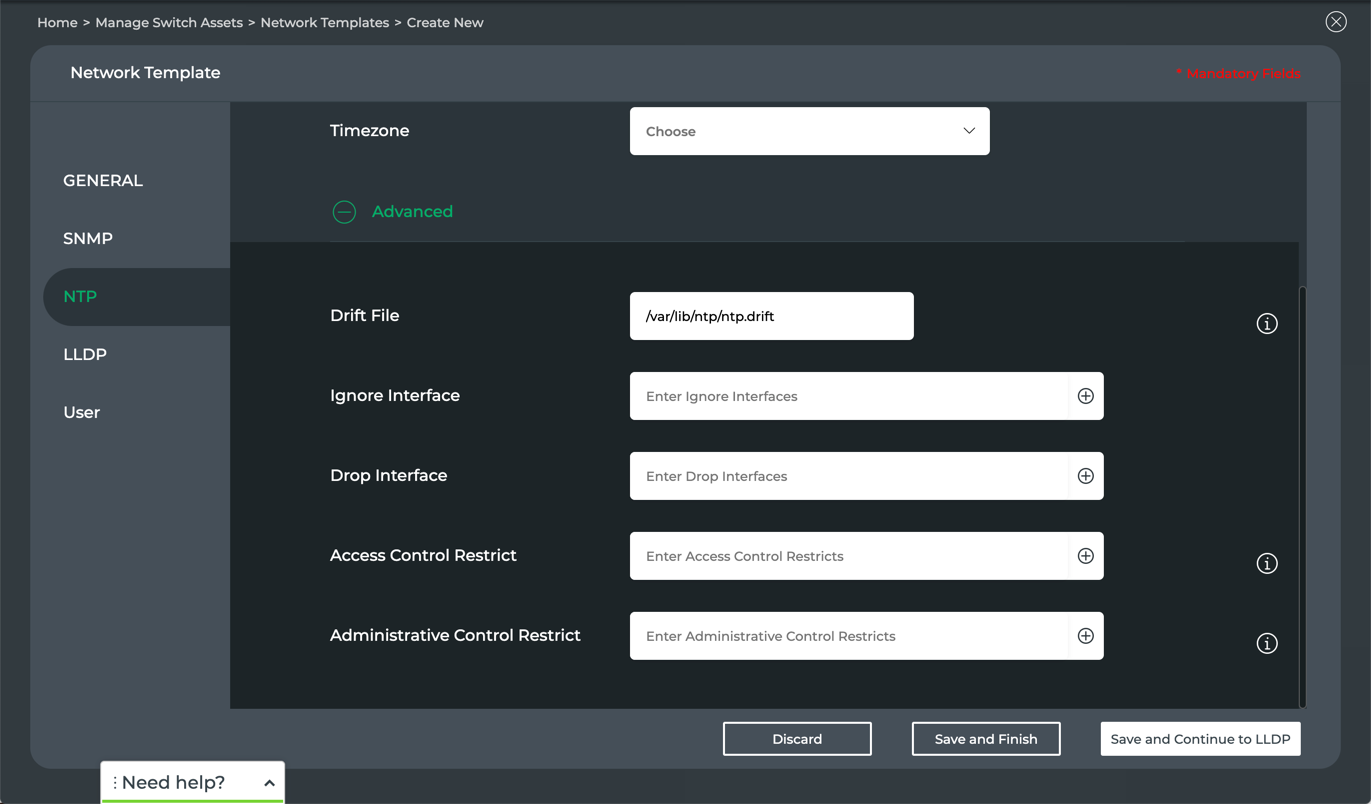Open Manage Switch Assets breadcrumb link
Viewport: 1371px width, 804px height.
pyautogui.click(x=169, y=22)
